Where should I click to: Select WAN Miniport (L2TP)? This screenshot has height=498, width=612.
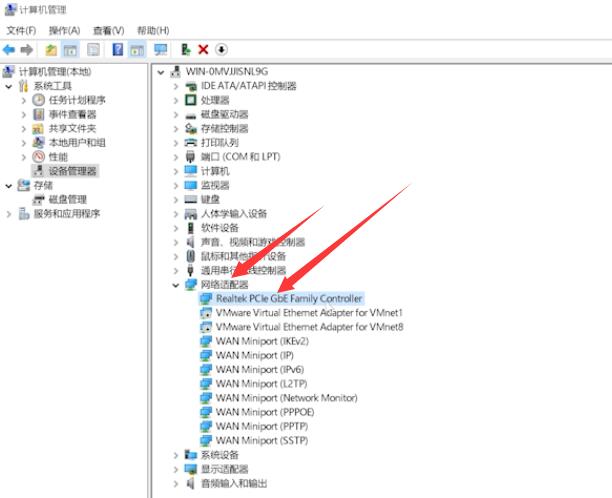tap(262, 384)
